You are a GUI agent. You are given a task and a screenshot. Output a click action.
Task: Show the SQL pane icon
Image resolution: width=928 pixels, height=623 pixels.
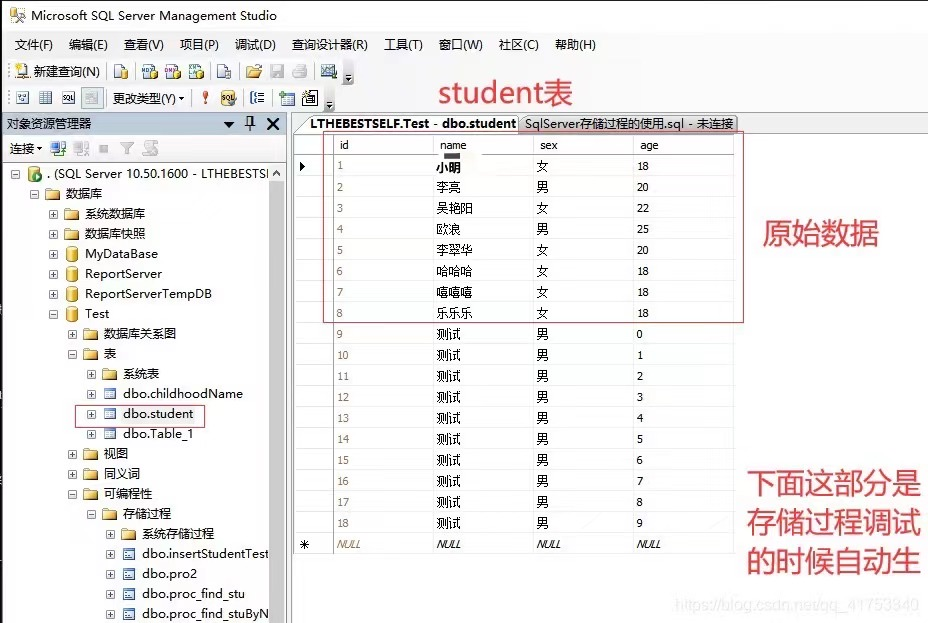click(69, 98)
